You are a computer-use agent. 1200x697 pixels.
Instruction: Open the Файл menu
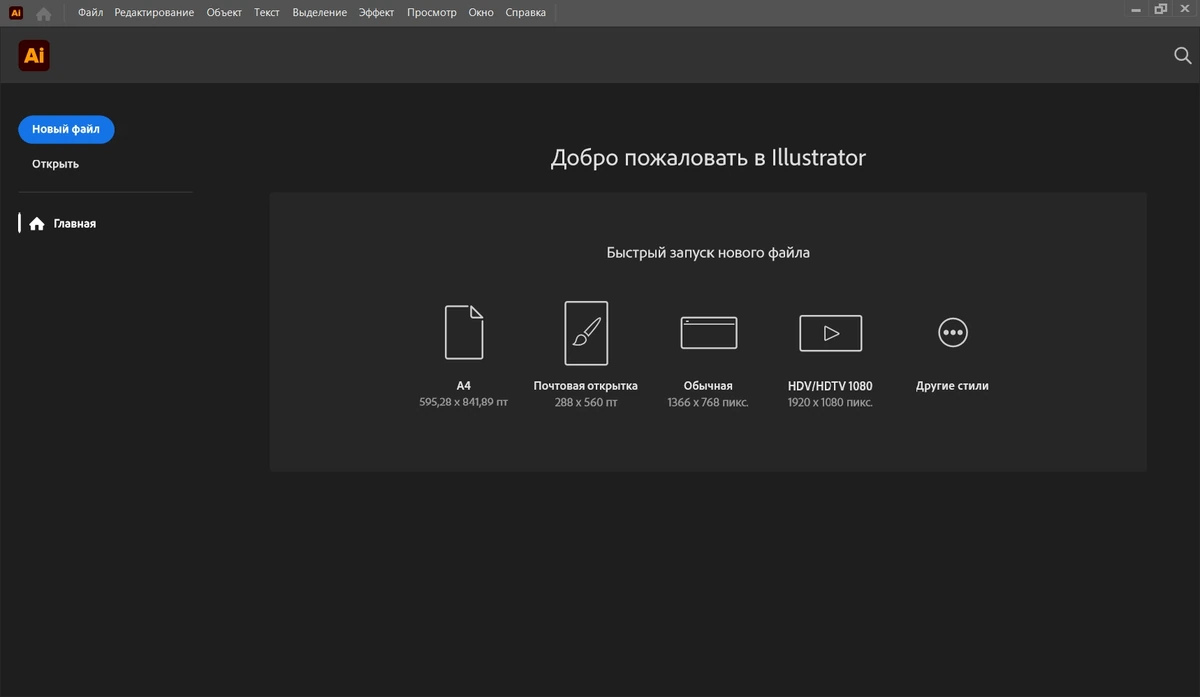(x=91, y=13)
